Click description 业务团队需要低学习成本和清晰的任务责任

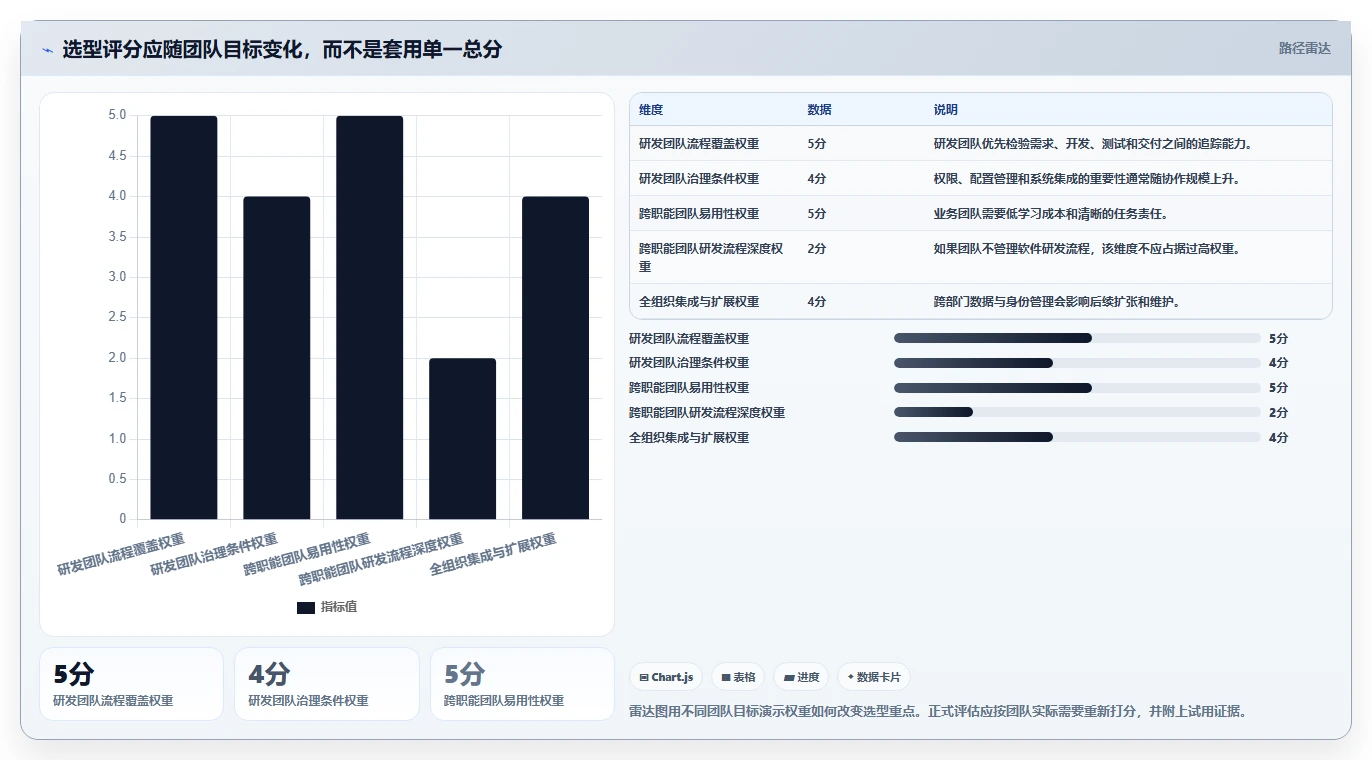[1051, 214]
